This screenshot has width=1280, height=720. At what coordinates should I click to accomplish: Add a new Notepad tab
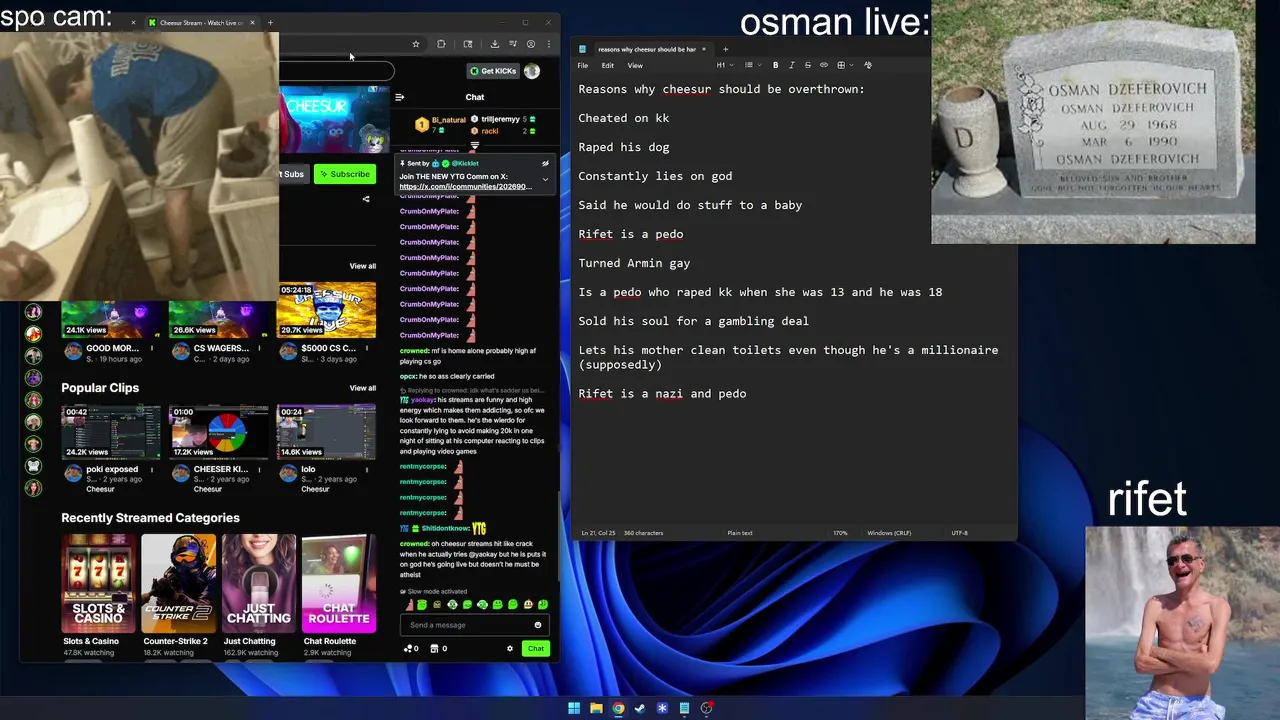click(x=725, y=49)
